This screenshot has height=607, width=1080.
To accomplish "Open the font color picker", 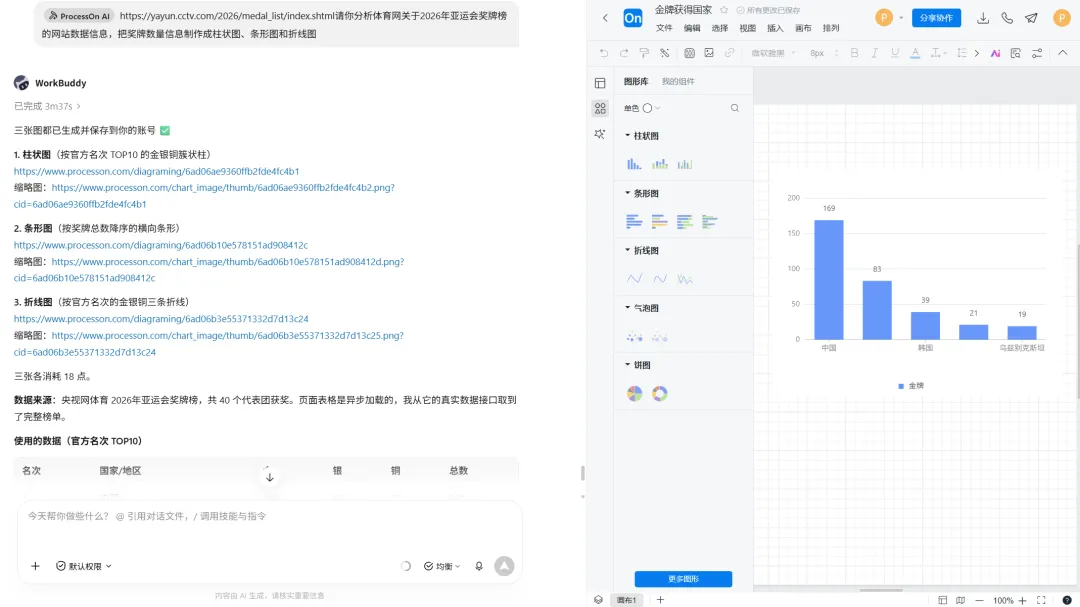I will point(915,53).
